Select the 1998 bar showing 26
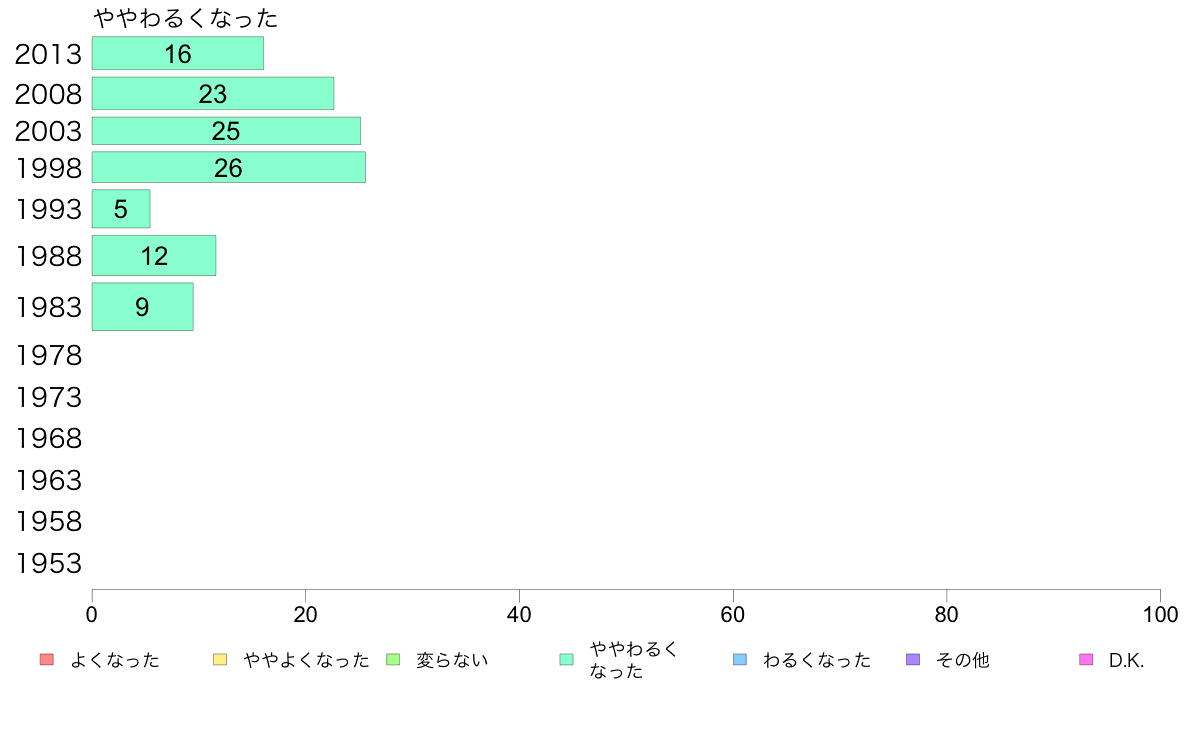This screenshot has width=1188, height=736. coord(229,167)
